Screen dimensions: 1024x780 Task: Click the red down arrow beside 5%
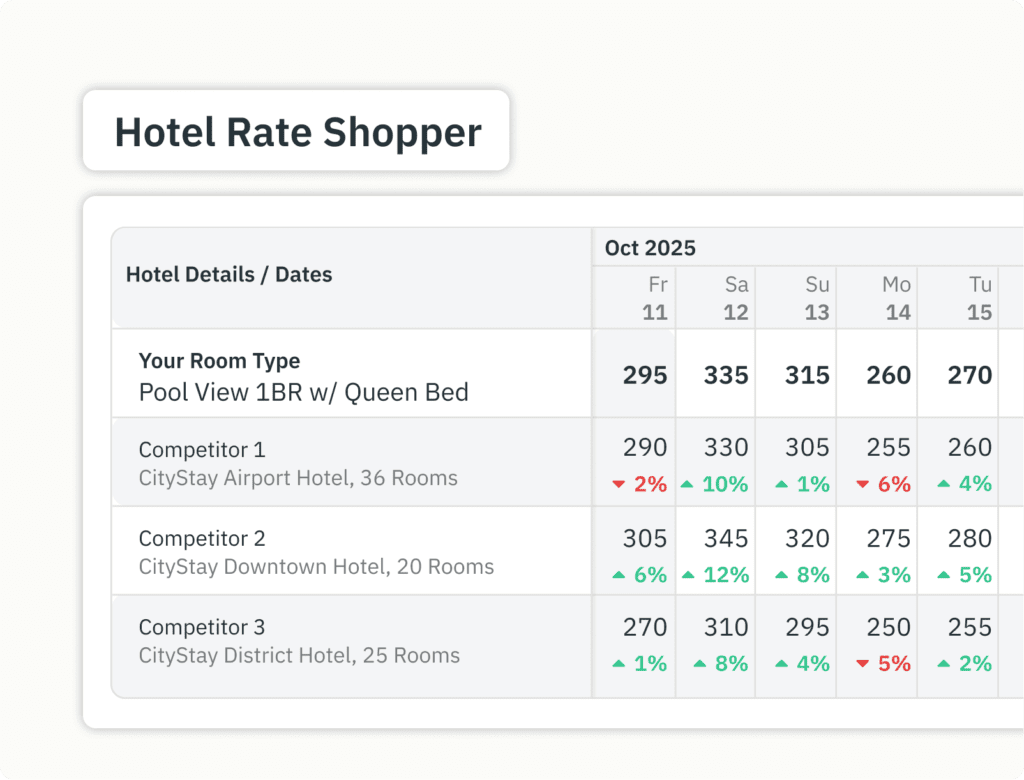[863, 664]
